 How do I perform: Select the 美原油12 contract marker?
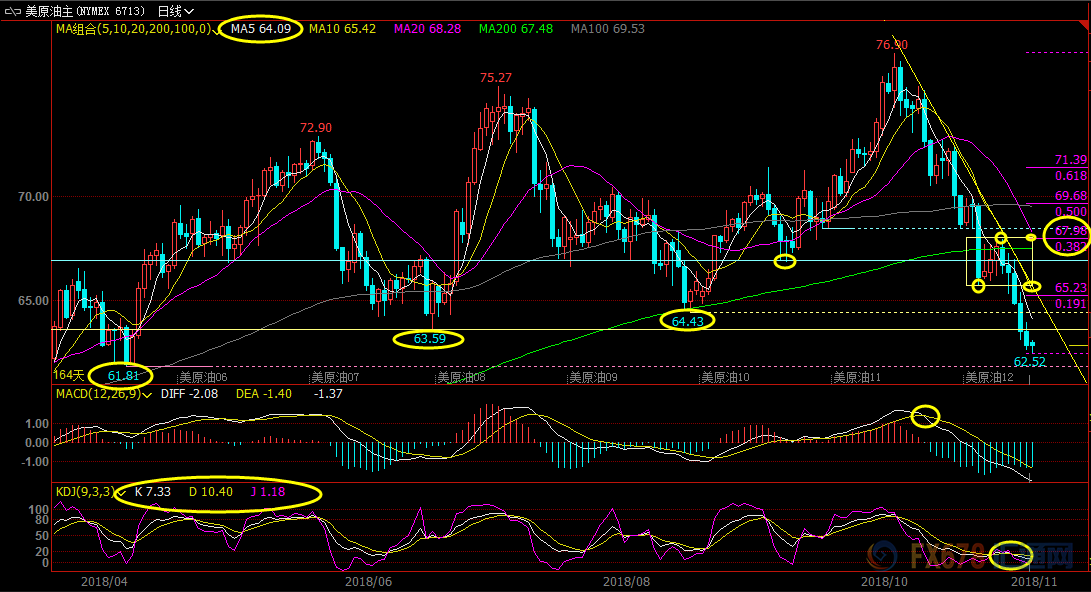tap(989, 378)
